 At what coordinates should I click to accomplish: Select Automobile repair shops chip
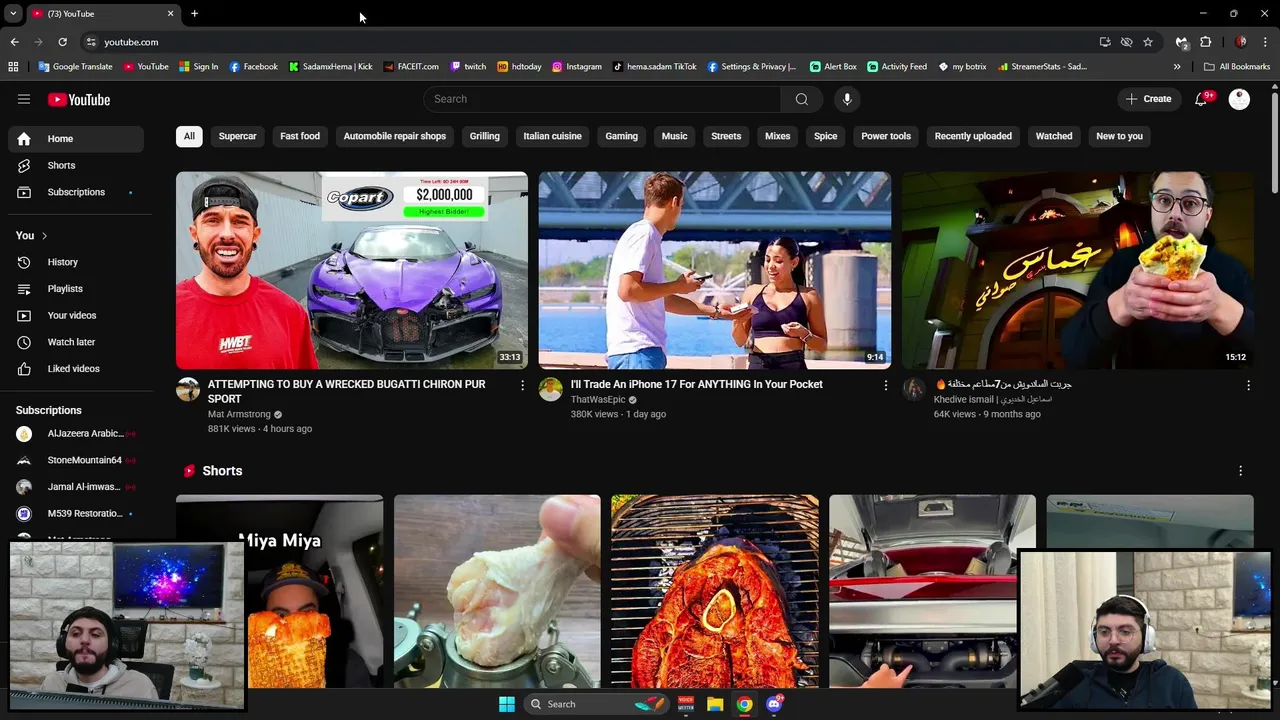point(395,136)
